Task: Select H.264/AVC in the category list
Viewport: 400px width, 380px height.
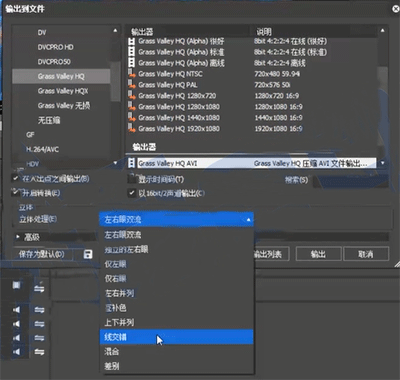Action: [42, 149]
